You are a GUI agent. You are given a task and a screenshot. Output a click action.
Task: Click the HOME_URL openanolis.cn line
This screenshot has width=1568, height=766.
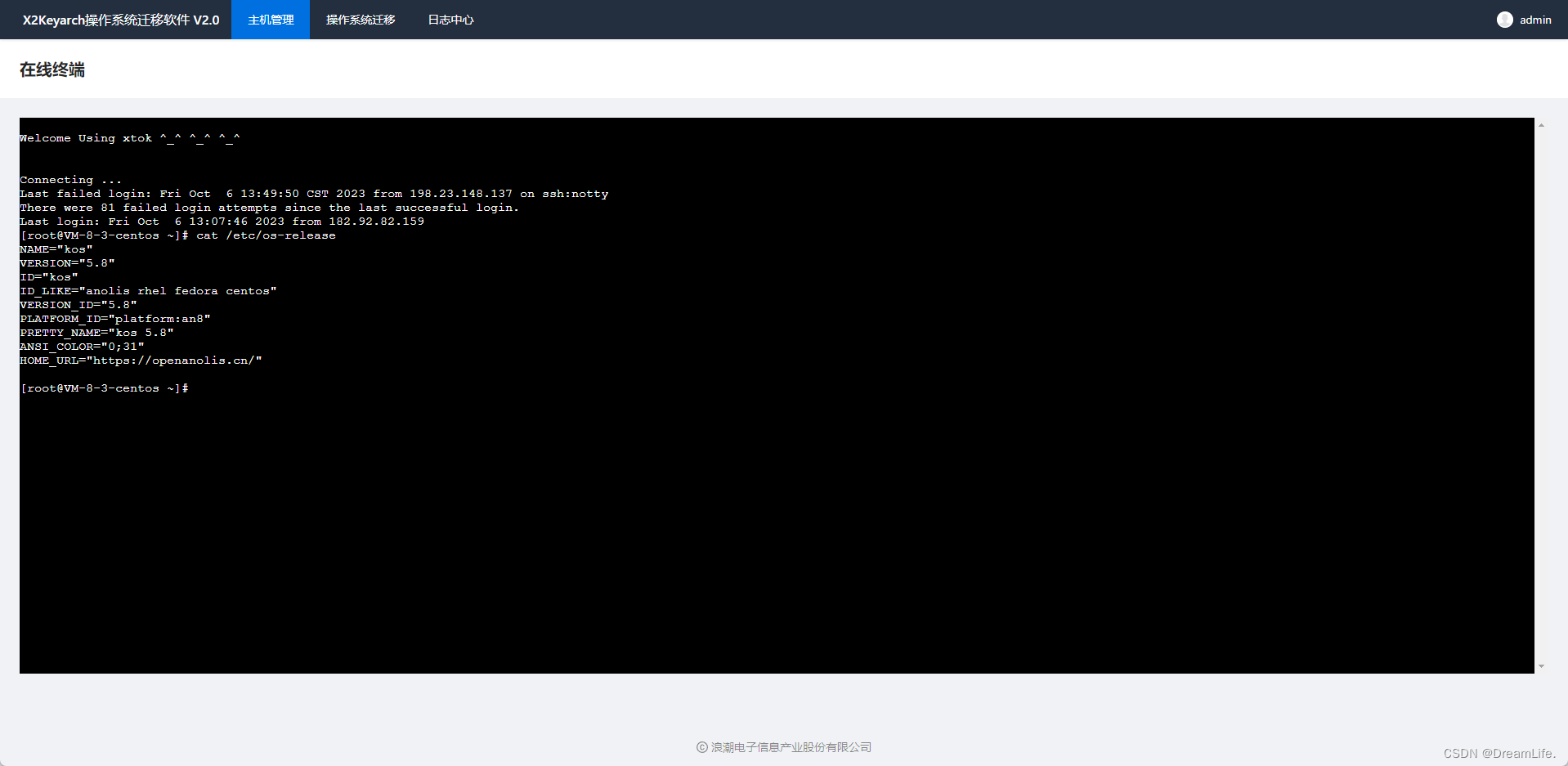141,361
